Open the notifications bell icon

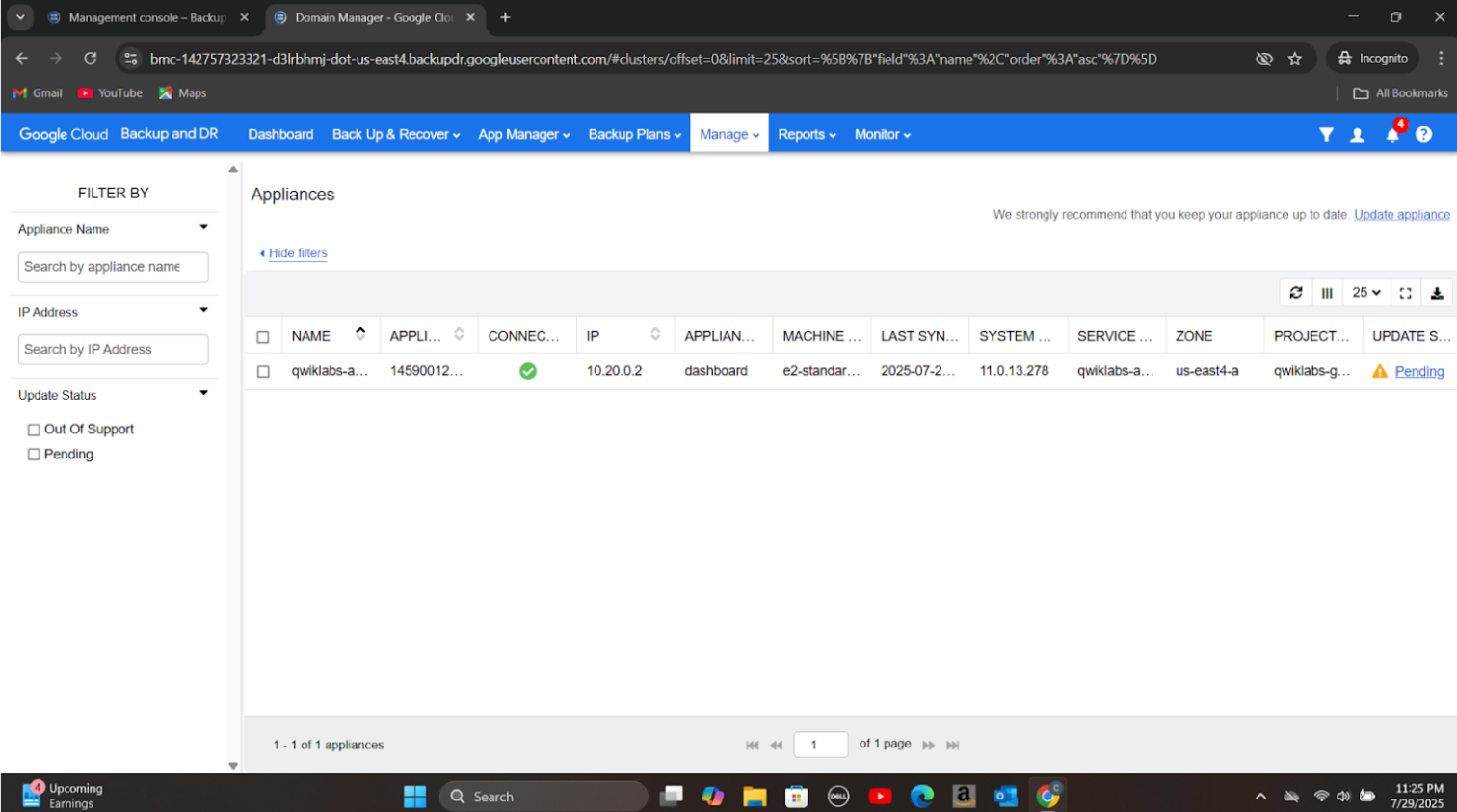click(x=1391, y=135)
